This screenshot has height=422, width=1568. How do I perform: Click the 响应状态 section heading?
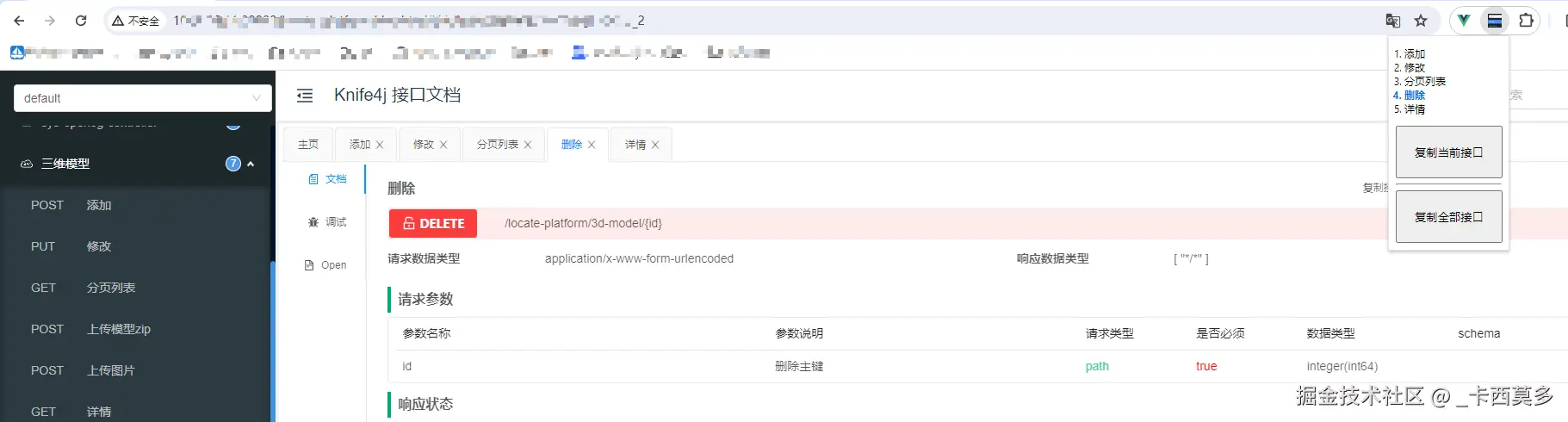click(x=425, y=404)
